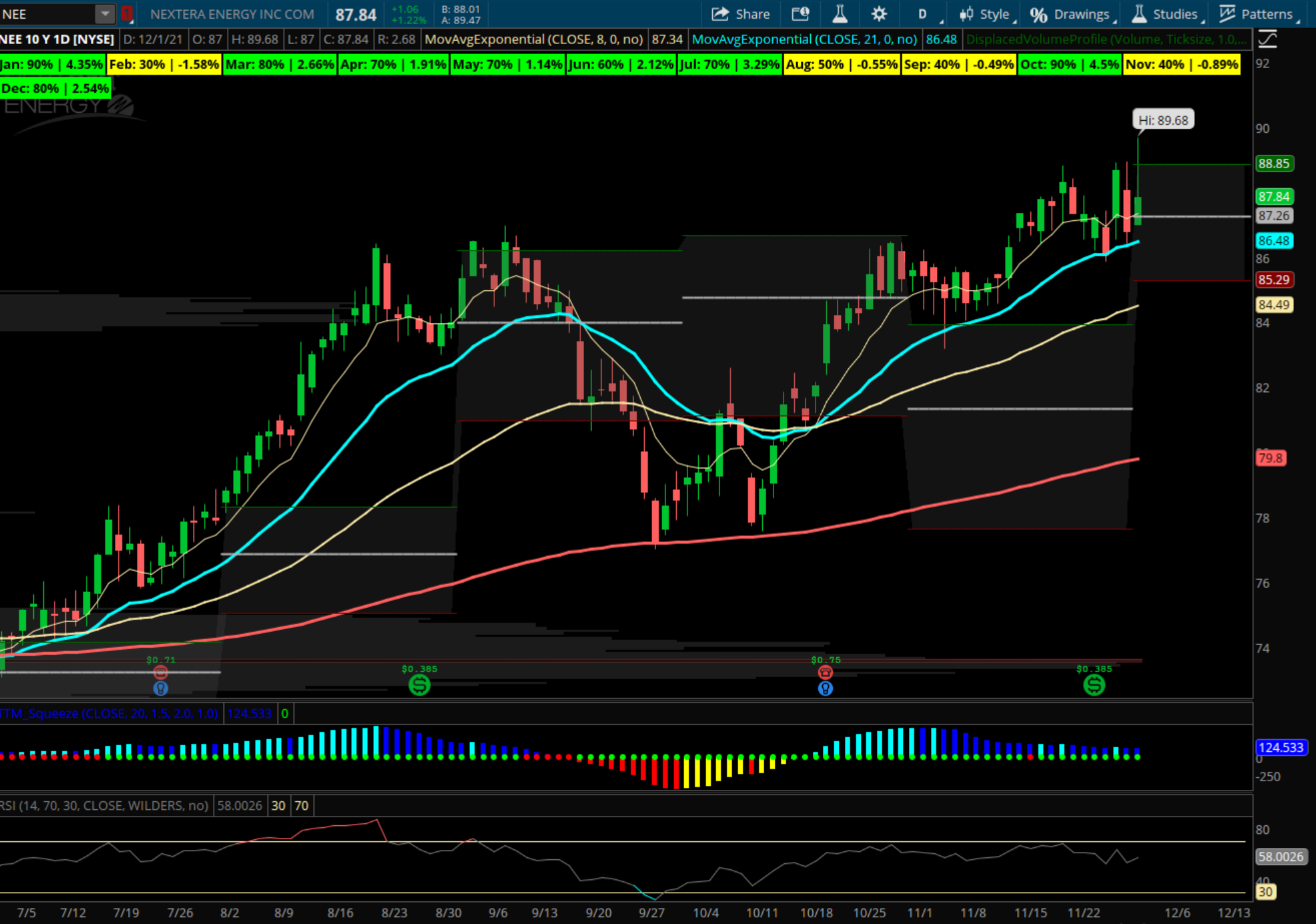Open the Studies menu

coord(1168,14)
